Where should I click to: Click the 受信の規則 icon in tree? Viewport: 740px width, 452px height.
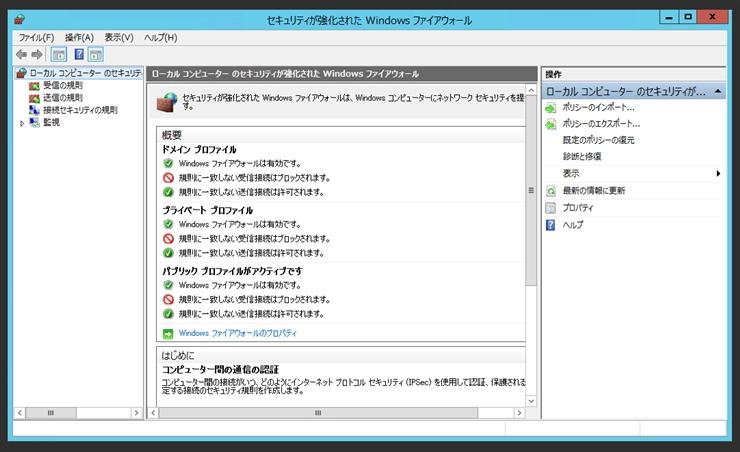tap(34, 86)
